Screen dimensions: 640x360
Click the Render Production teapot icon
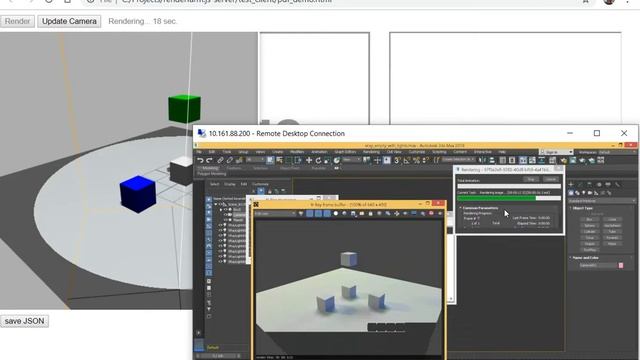click(582, 160)
